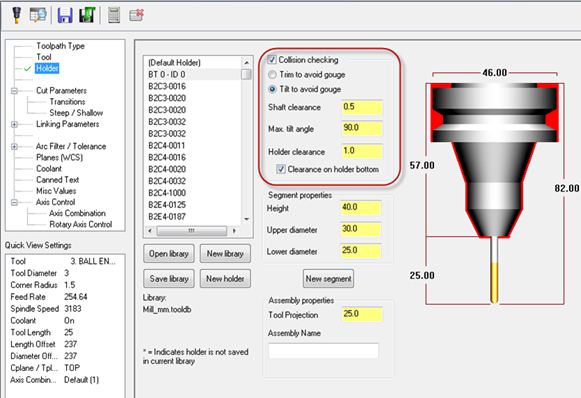Click the blue floppy disk save icon
Screen dimensions: 581x398
[x=65, y=16]
